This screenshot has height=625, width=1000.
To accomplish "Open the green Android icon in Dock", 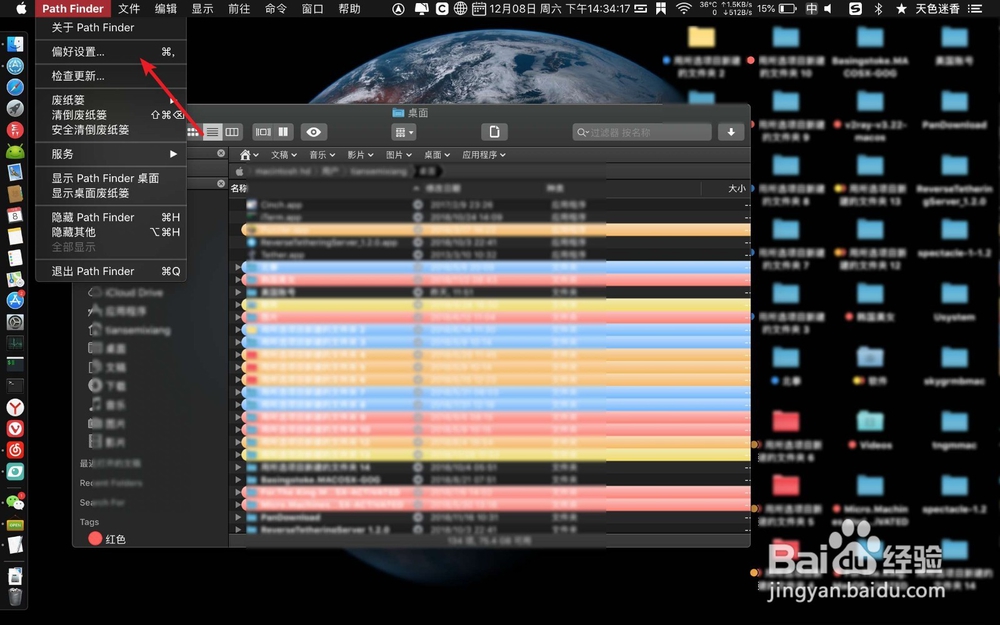I will click(x=15, y=151).
